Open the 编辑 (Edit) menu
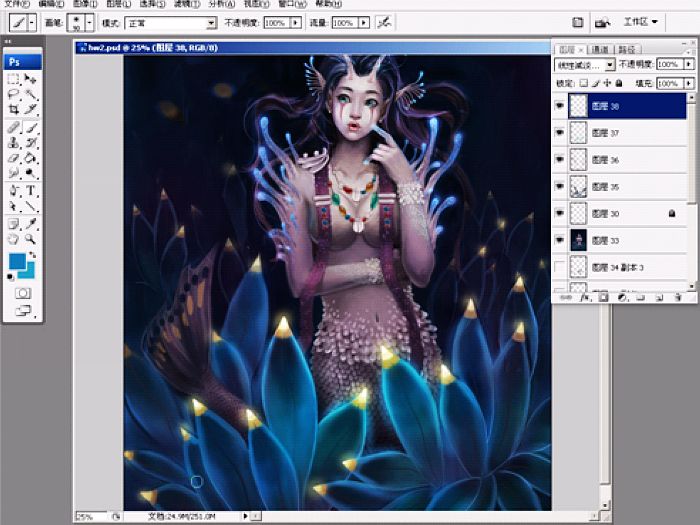This screenshot has height=525, width=700. click(x=51, y=4)
